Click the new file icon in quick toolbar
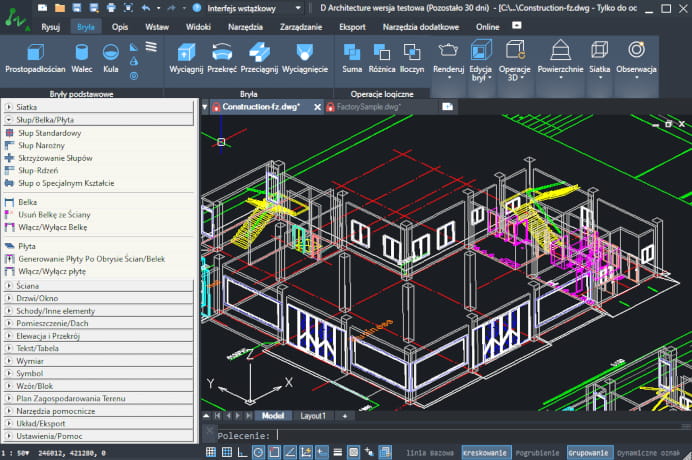 pyautogui.click(x=42, y=8)
